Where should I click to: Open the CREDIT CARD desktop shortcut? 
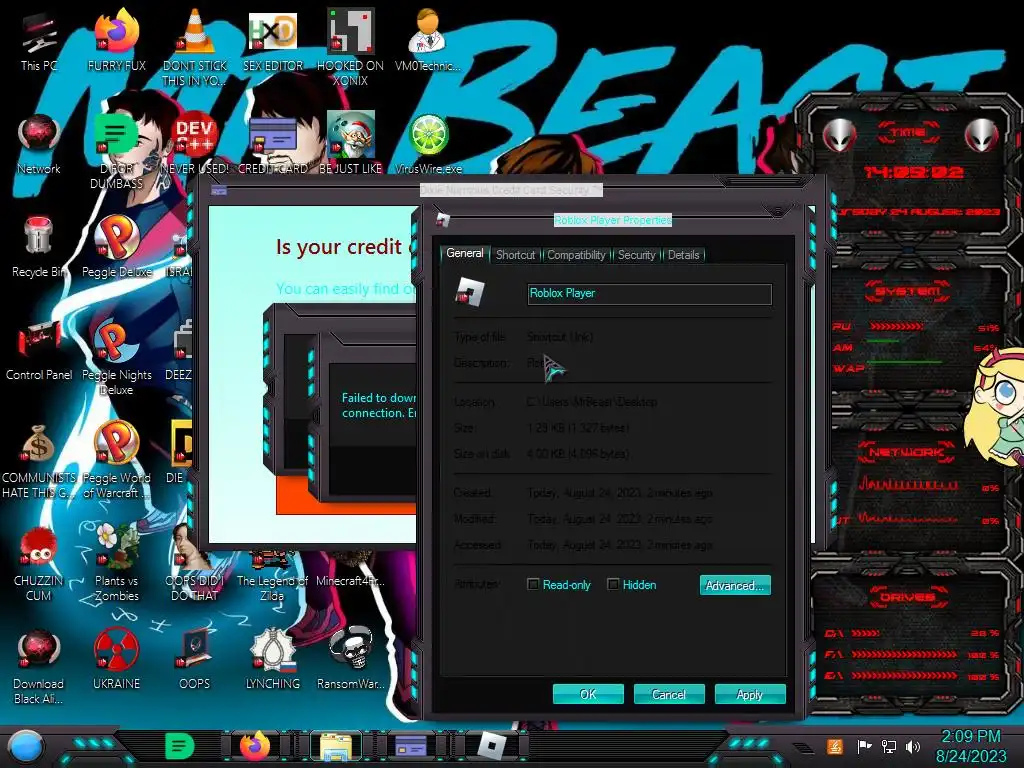click(273, 144)
